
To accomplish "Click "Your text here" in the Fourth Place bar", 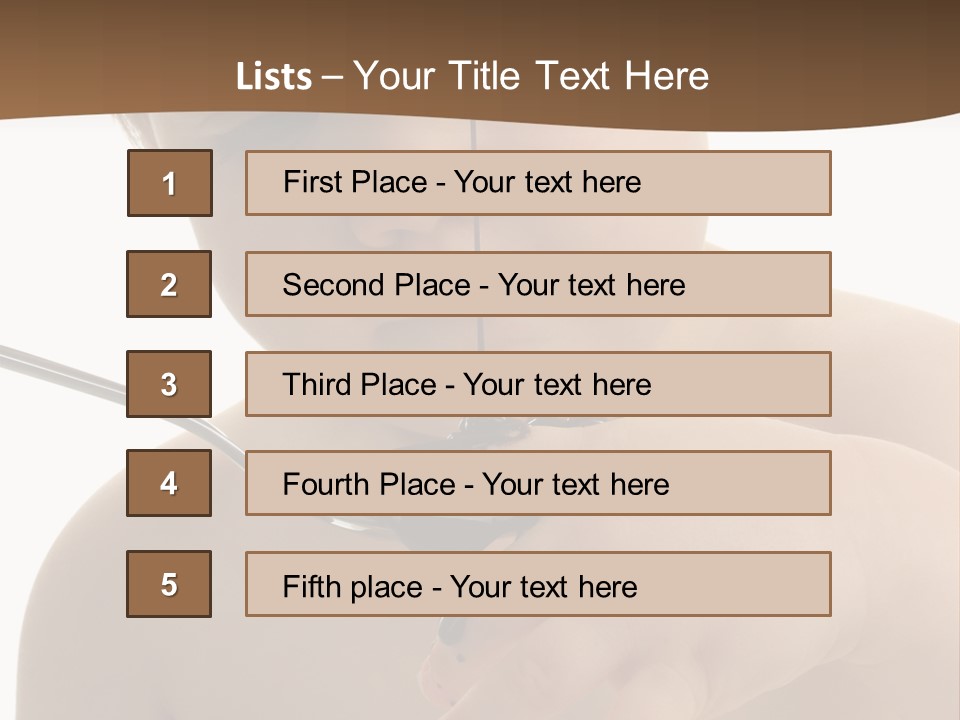I will (576, 485).
